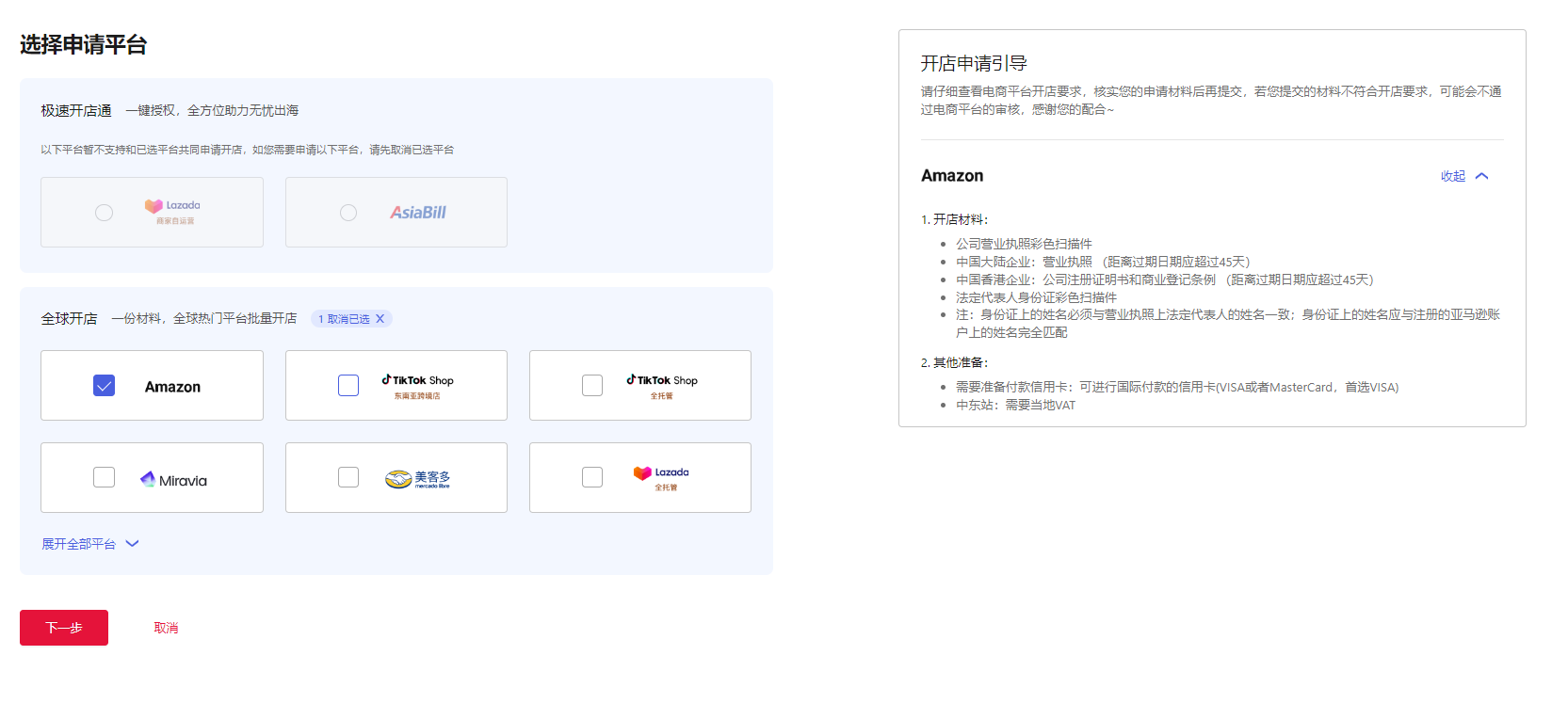Uncheck the Amazon platform checkbox
1568x703 pixels.
(105, 386)
